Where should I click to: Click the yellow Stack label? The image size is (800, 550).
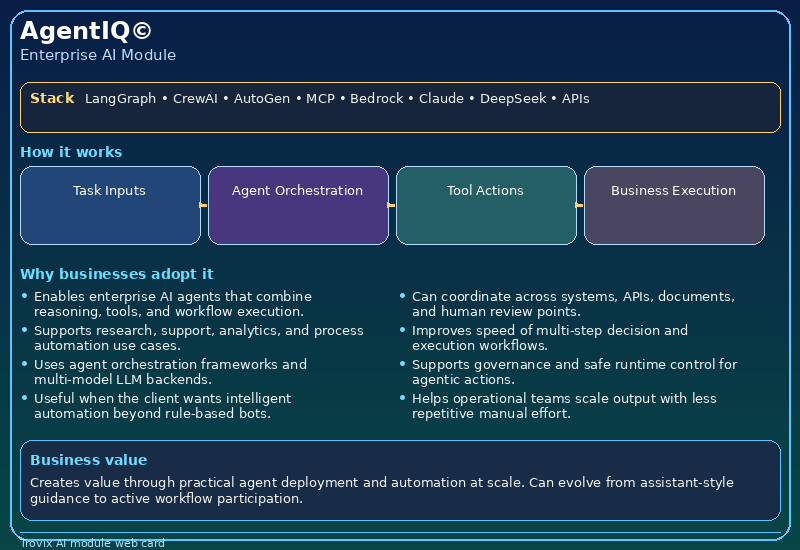(52, 98)
